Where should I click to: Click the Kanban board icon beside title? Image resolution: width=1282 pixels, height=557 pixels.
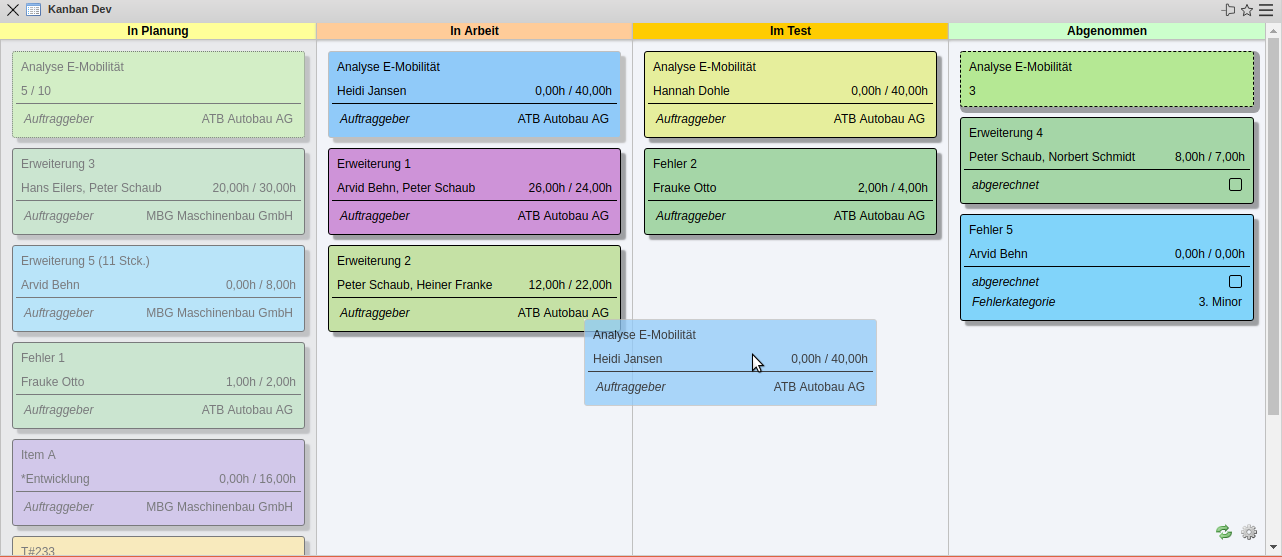tap(33, 10)
